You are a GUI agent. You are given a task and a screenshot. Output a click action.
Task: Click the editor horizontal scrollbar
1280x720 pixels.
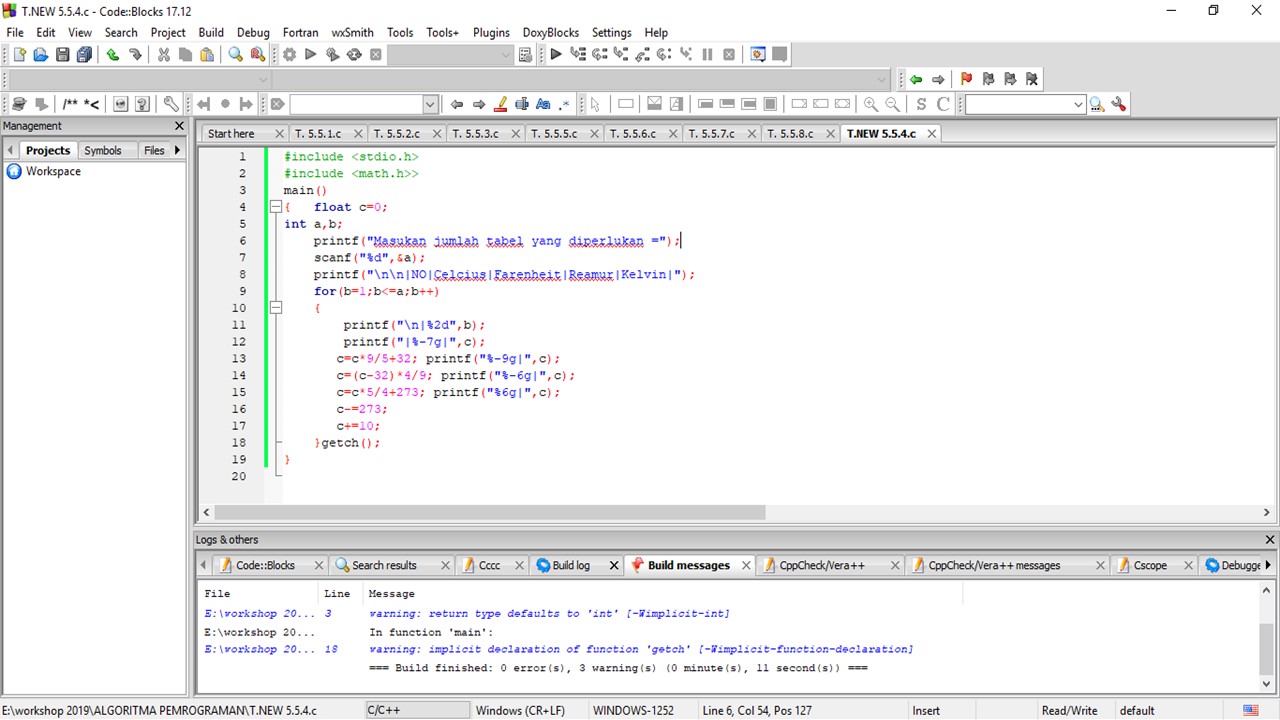490,512
